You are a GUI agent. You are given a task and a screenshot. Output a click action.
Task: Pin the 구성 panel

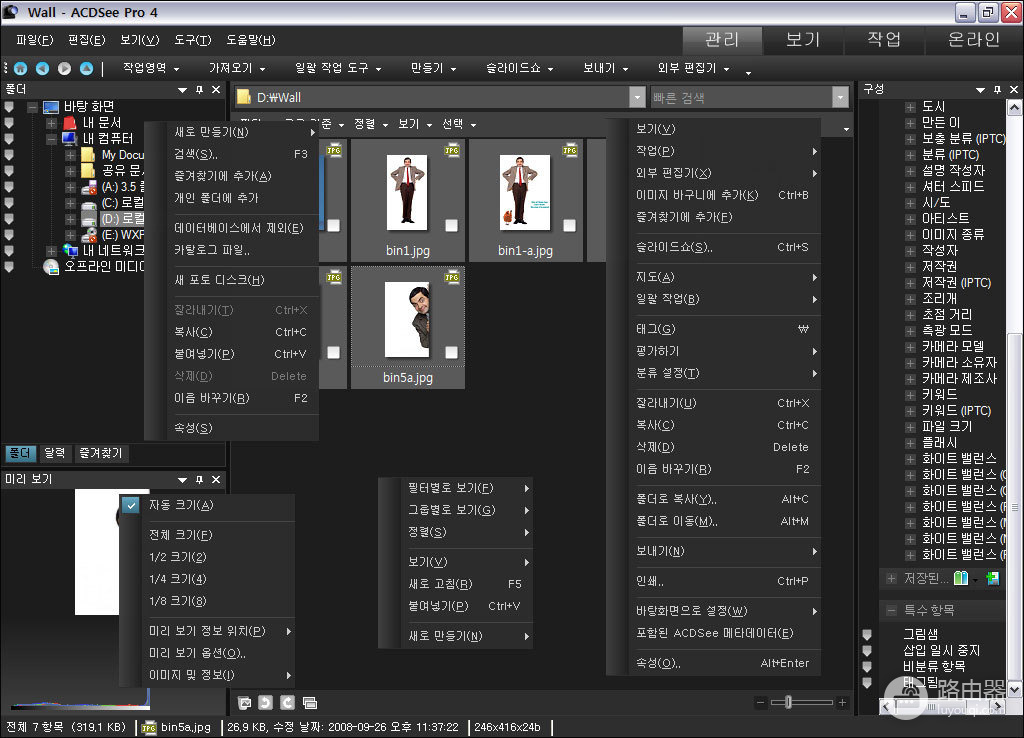[997, 89]
